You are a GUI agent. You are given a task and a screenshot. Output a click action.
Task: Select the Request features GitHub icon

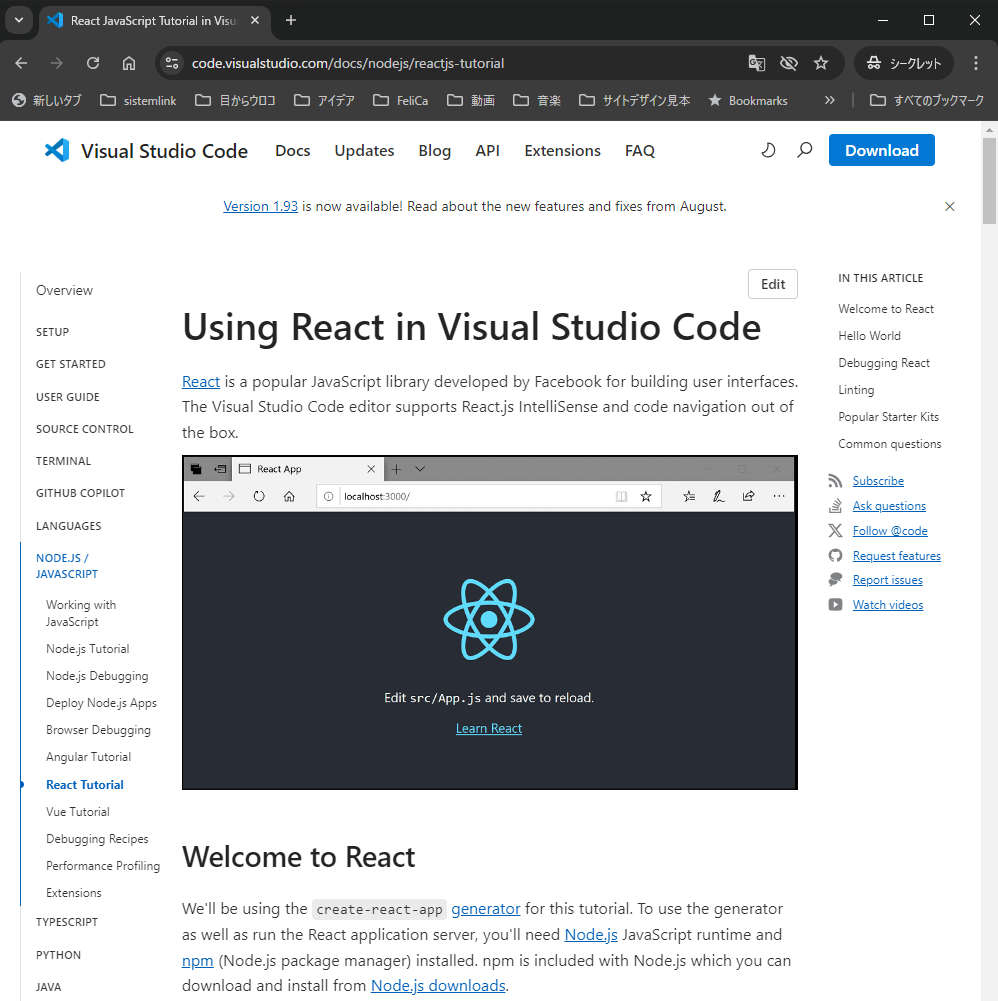[x=835, y=555]
